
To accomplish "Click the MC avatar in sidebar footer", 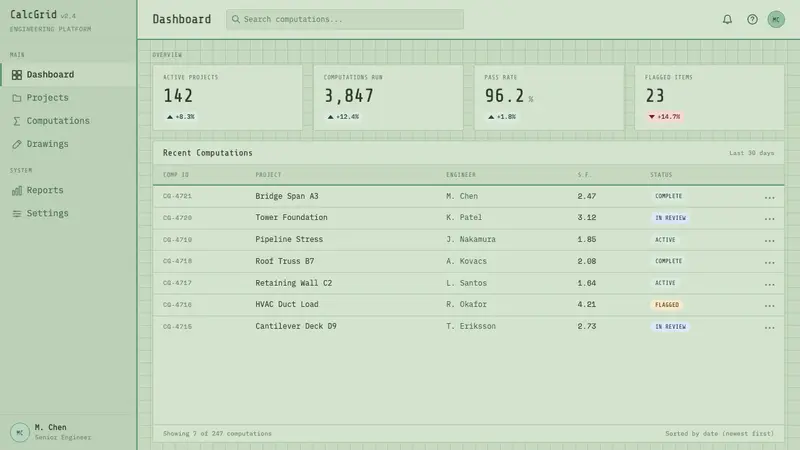I will click(20, 432).
